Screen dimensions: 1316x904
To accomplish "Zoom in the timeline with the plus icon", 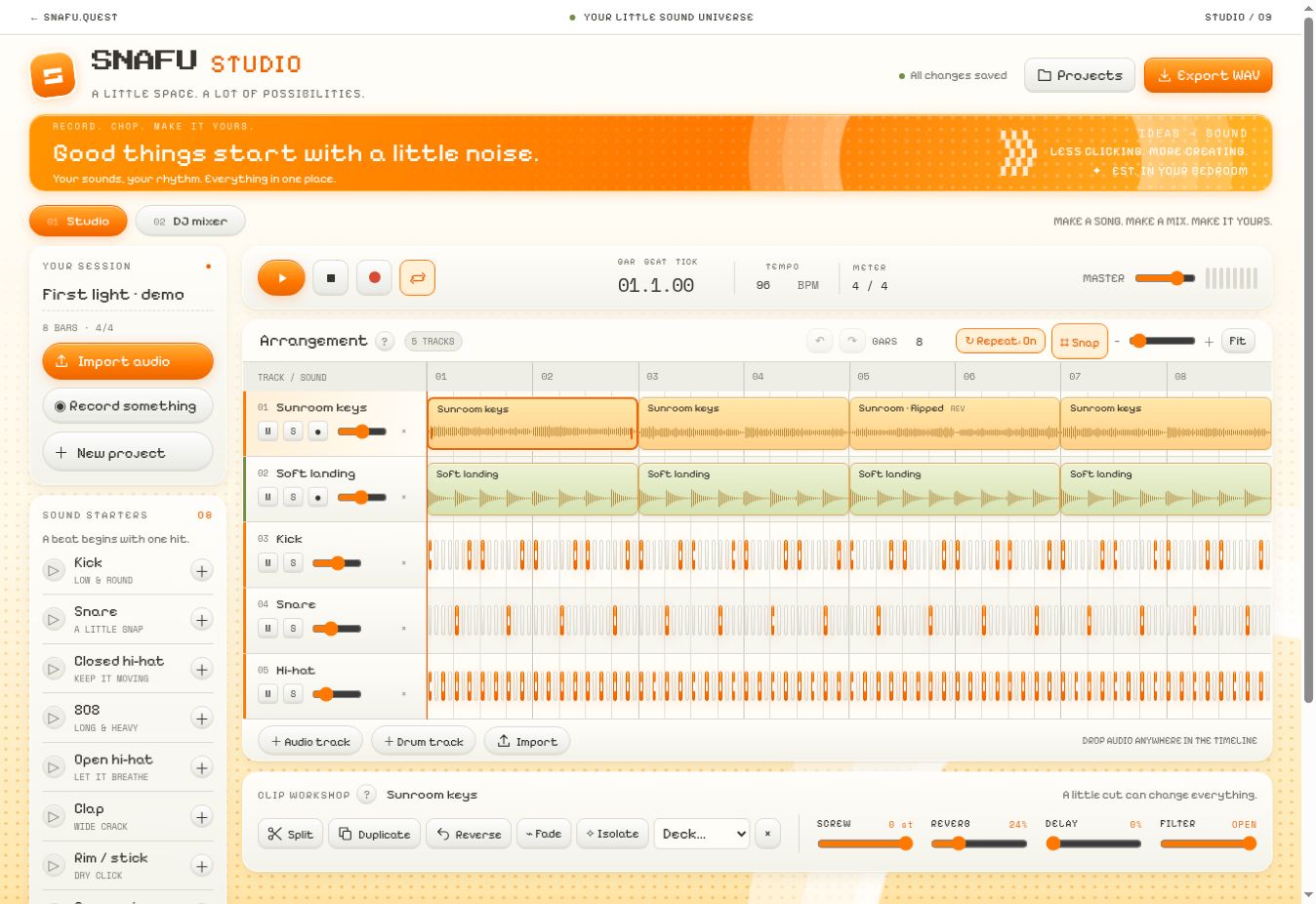I will coord(1209,342).
